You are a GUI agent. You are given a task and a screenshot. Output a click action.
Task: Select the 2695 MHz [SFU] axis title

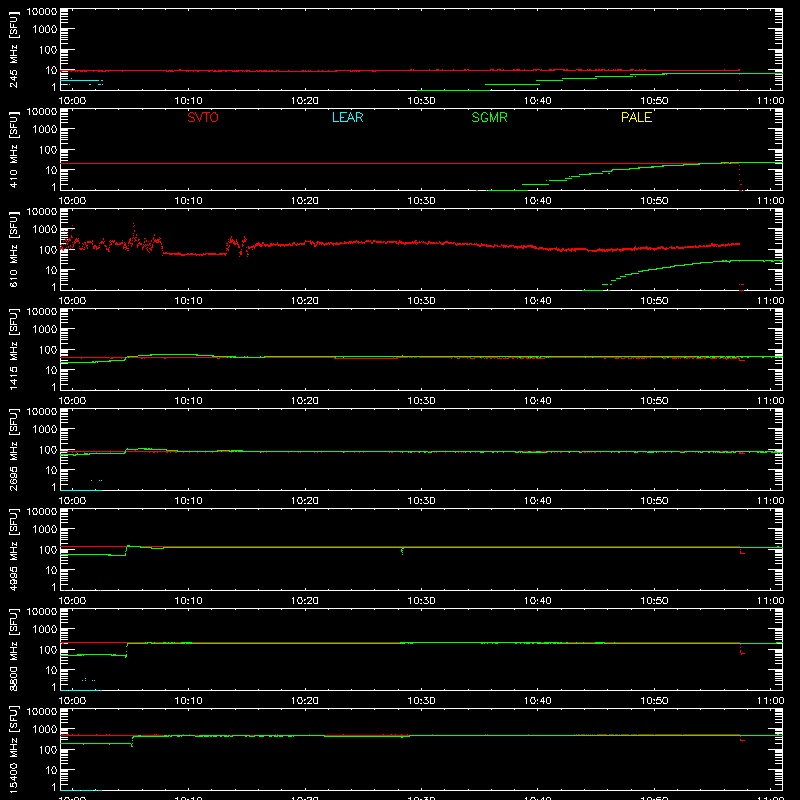(13, 449)
